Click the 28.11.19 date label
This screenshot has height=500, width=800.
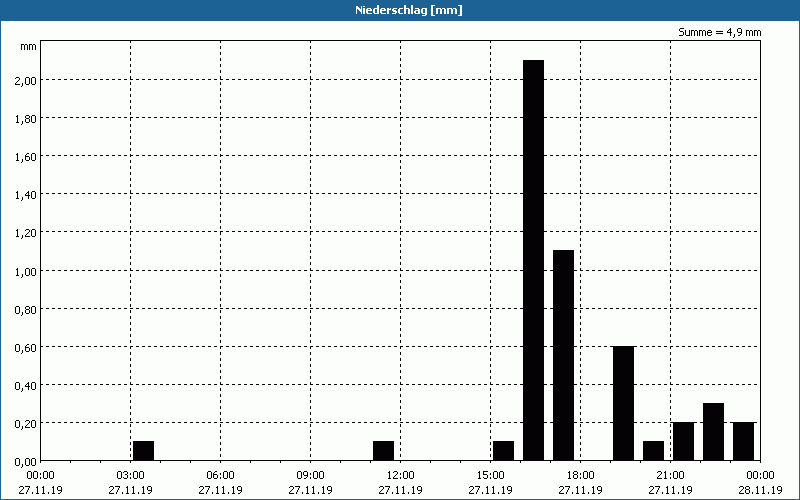click(x=760, y=490)
